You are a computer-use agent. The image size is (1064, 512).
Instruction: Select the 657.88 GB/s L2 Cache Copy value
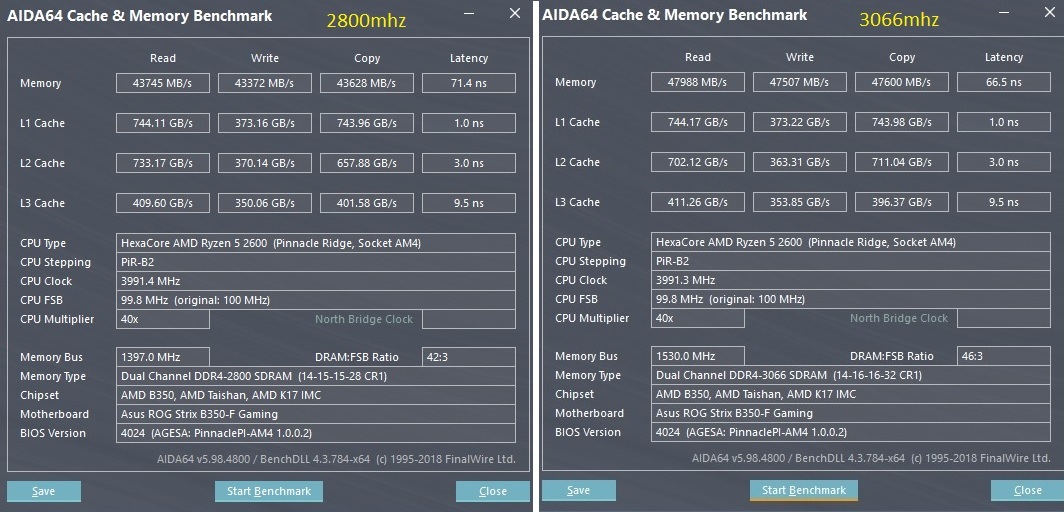point(366,163)
